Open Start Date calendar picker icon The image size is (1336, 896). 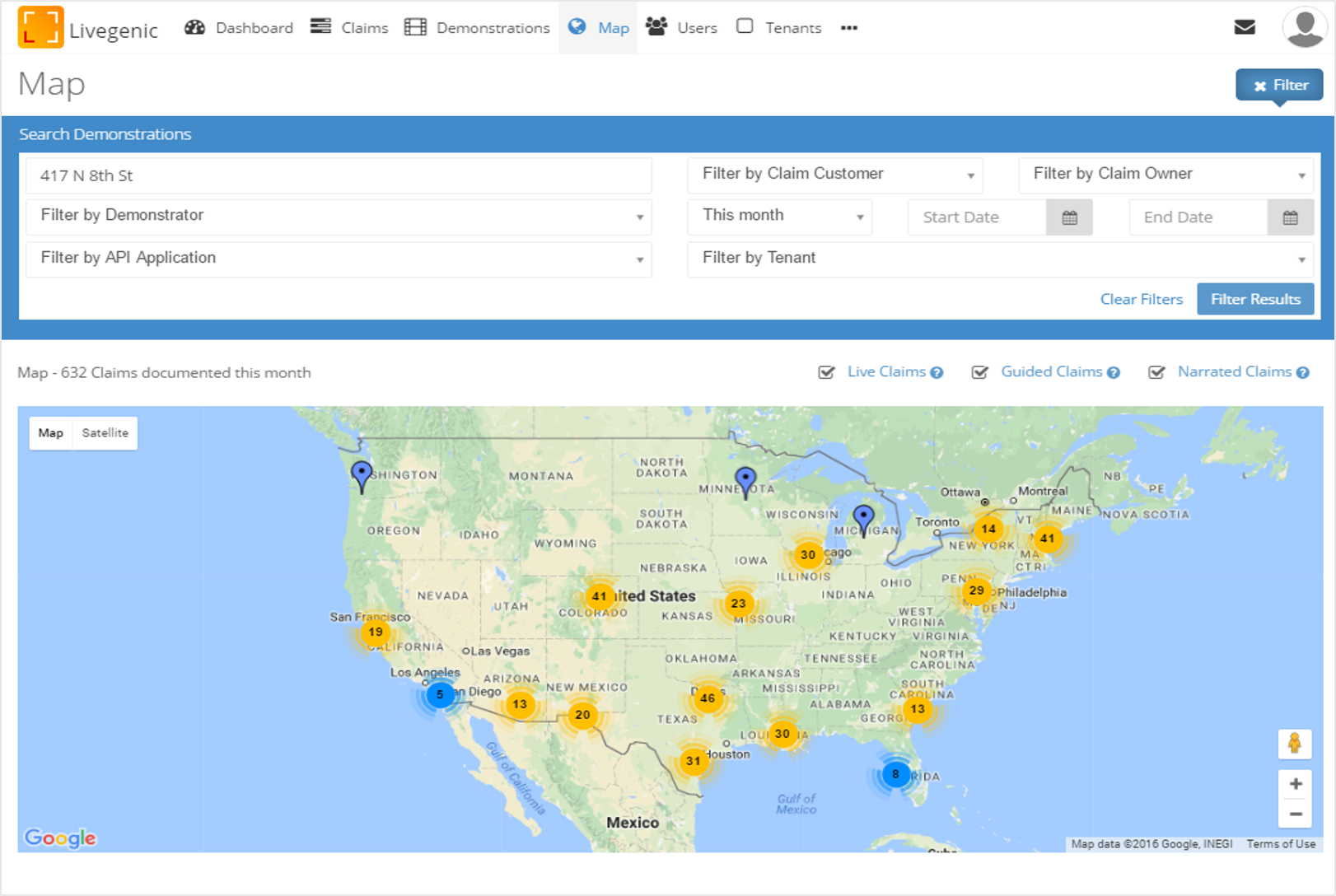[1069, 217]
